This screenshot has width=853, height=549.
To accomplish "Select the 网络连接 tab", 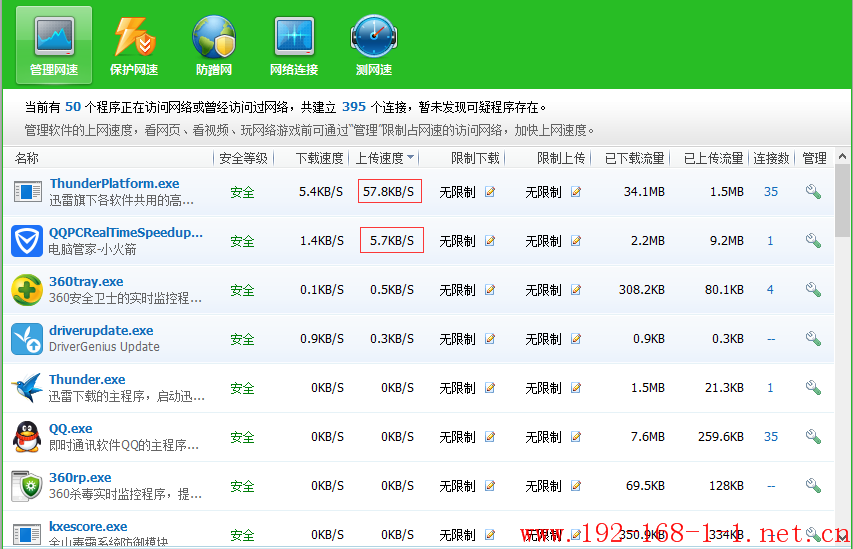I will point(294,45).
